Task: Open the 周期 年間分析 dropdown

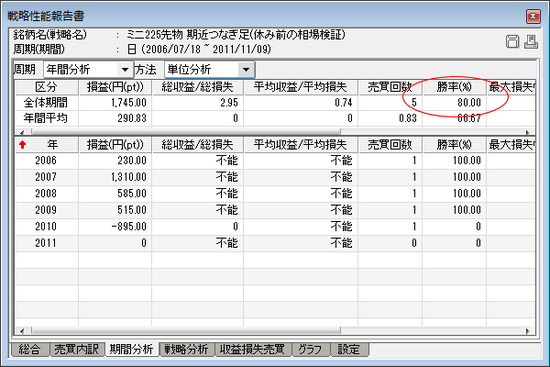Action: coord(125,69)
